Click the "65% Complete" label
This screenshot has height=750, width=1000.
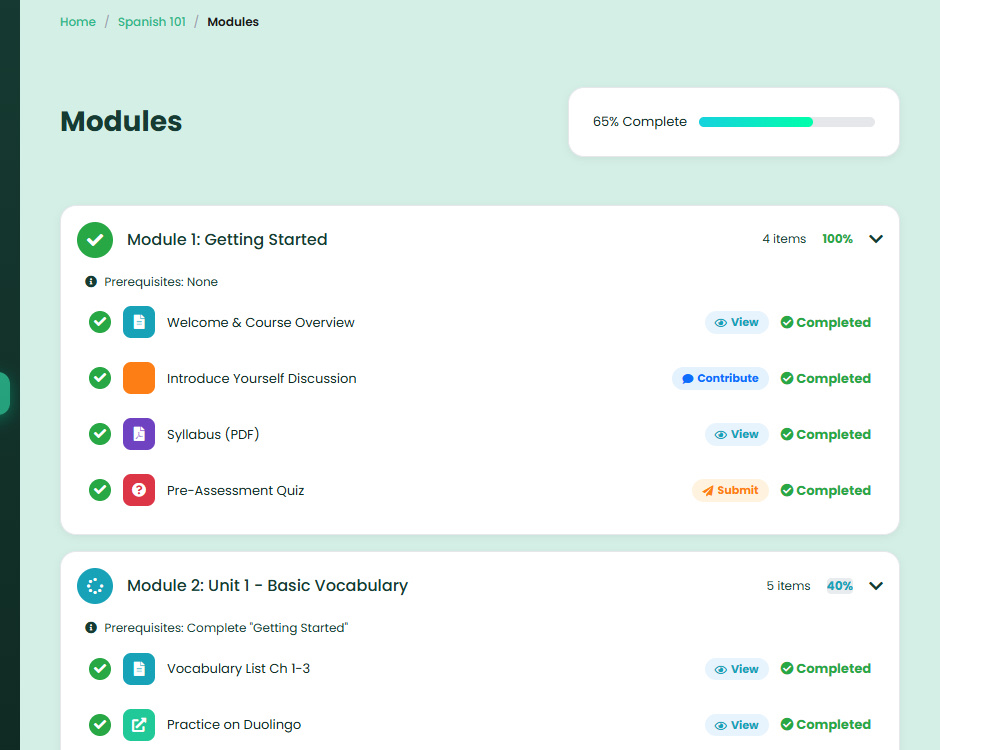[x=640, y=122]
